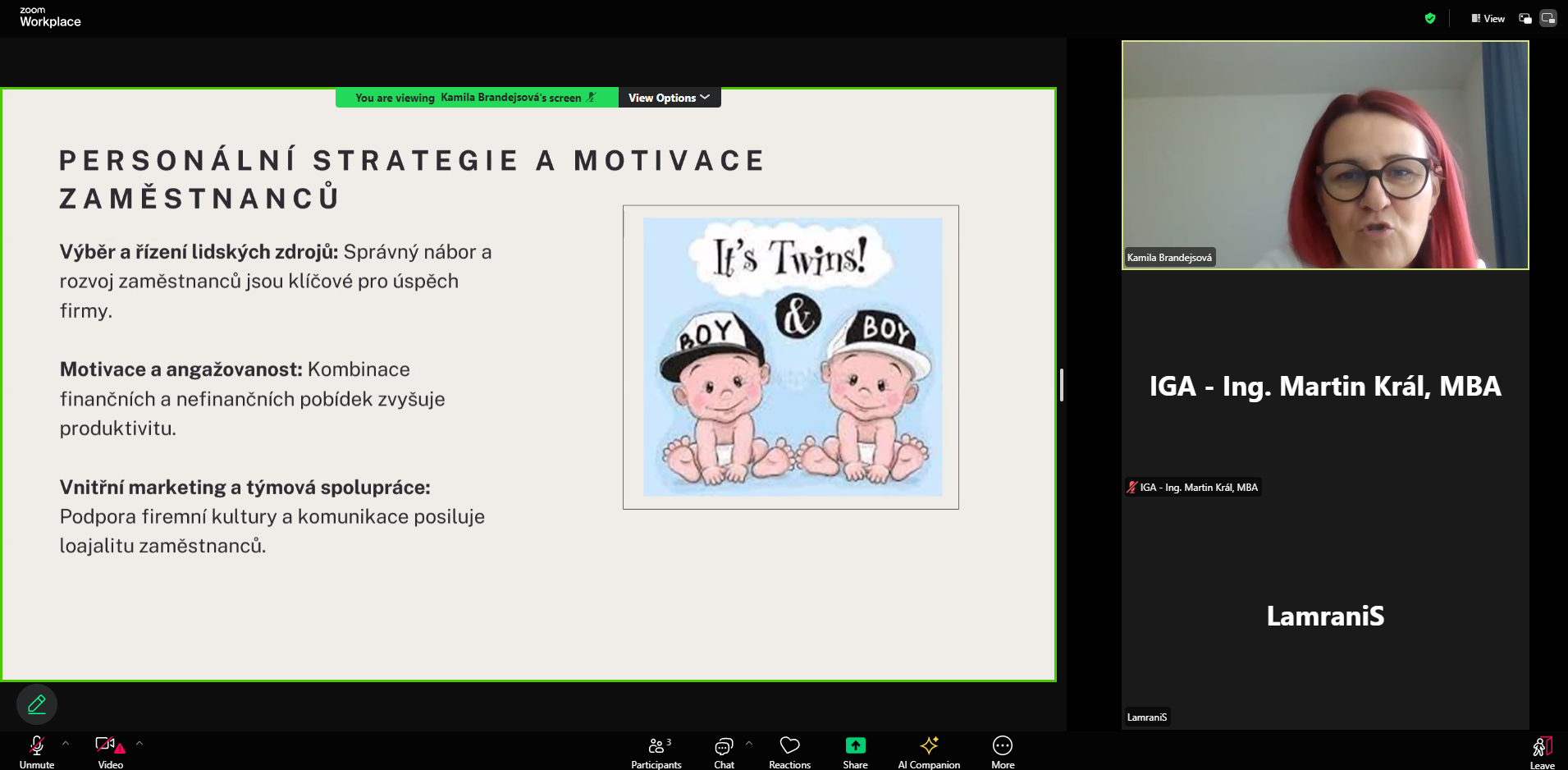
Task: Open the More options ellipsis
Action: coord(1003,751)
